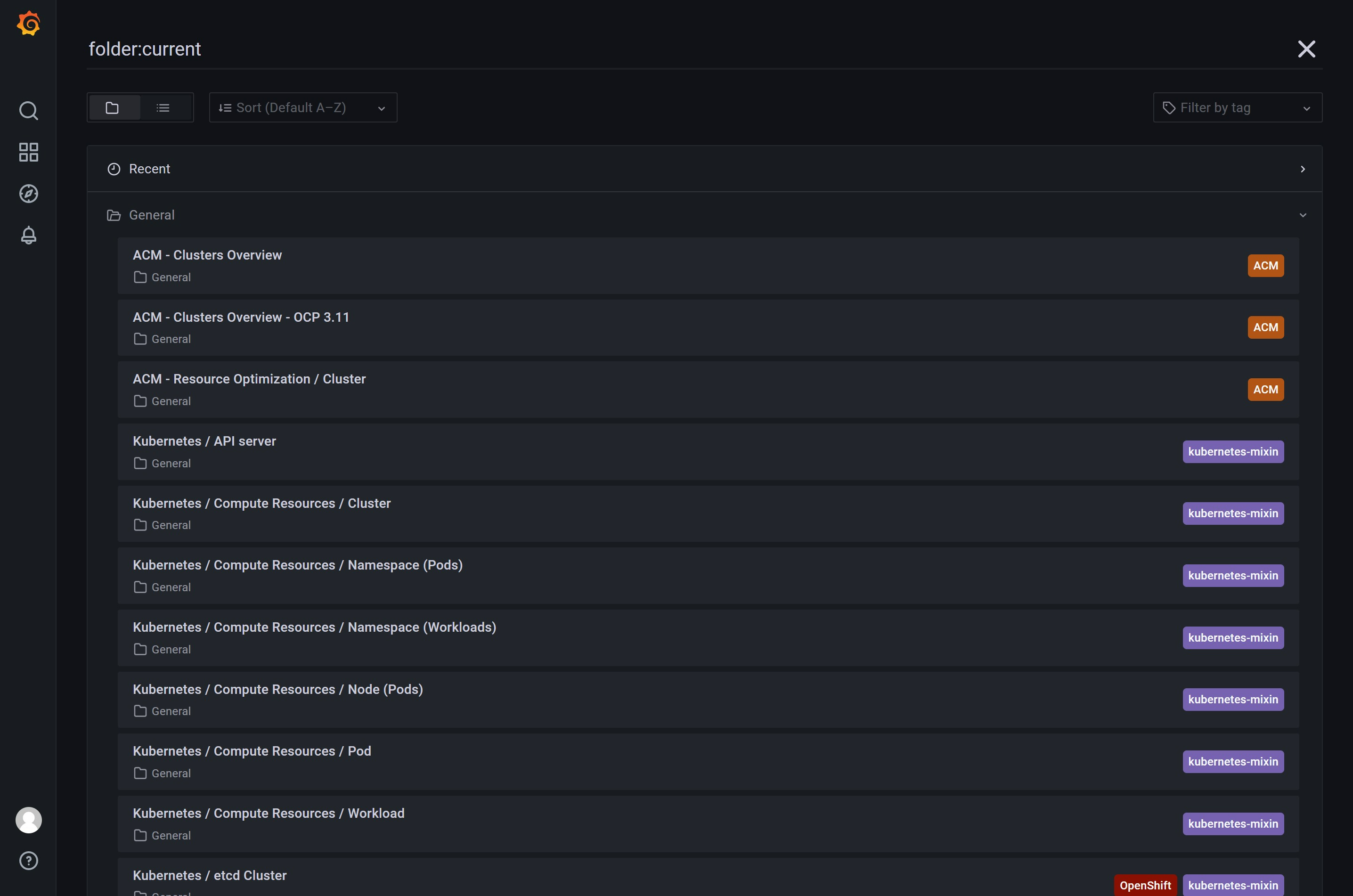The width and height of the screenshot is (1353, 896).
Task: Open the Sort (Default A–Z) dropdown
Action: click(303, 107)
